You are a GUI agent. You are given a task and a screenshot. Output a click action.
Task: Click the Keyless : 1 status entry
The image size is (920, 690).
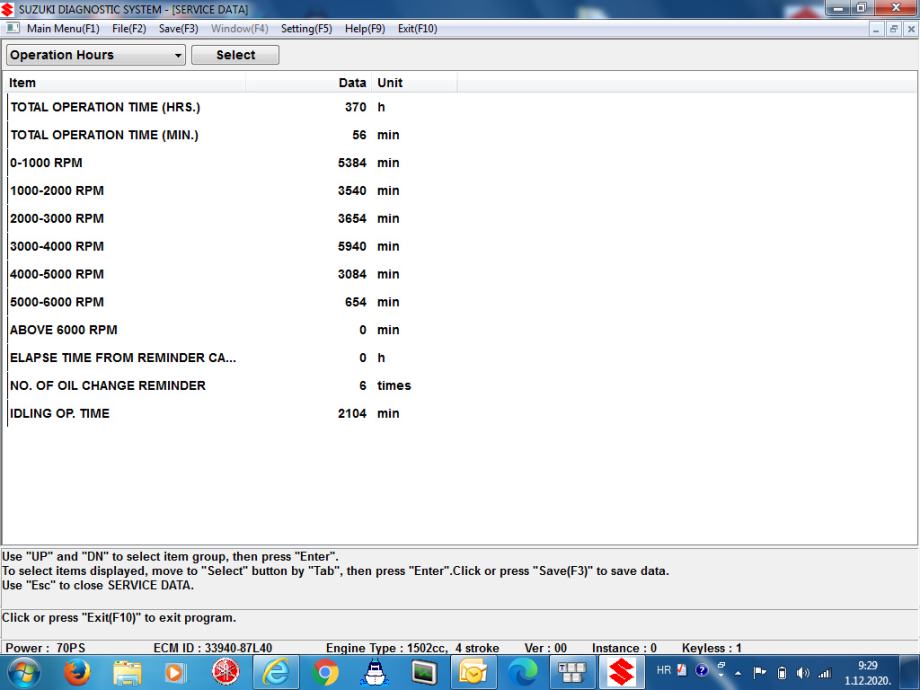(712, 648)
